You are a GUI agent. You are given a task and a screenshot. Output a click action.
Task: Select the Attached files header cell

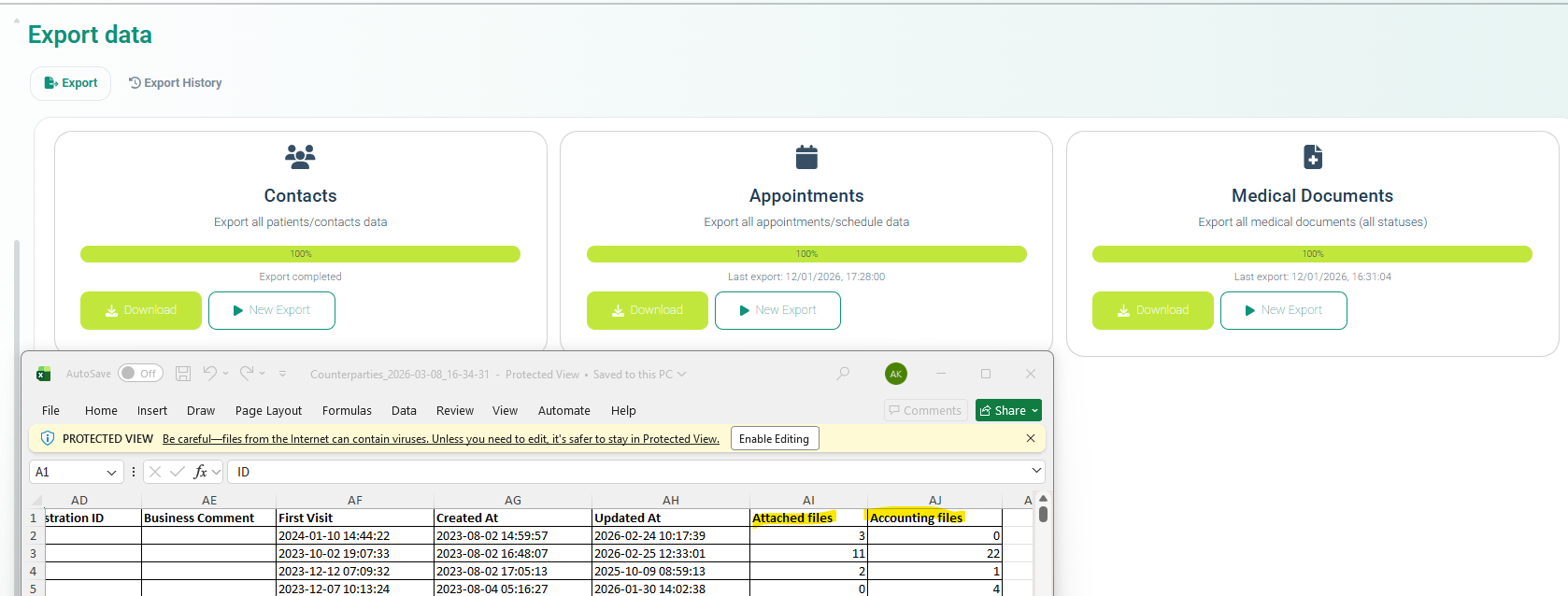click(x=807, y=518)
